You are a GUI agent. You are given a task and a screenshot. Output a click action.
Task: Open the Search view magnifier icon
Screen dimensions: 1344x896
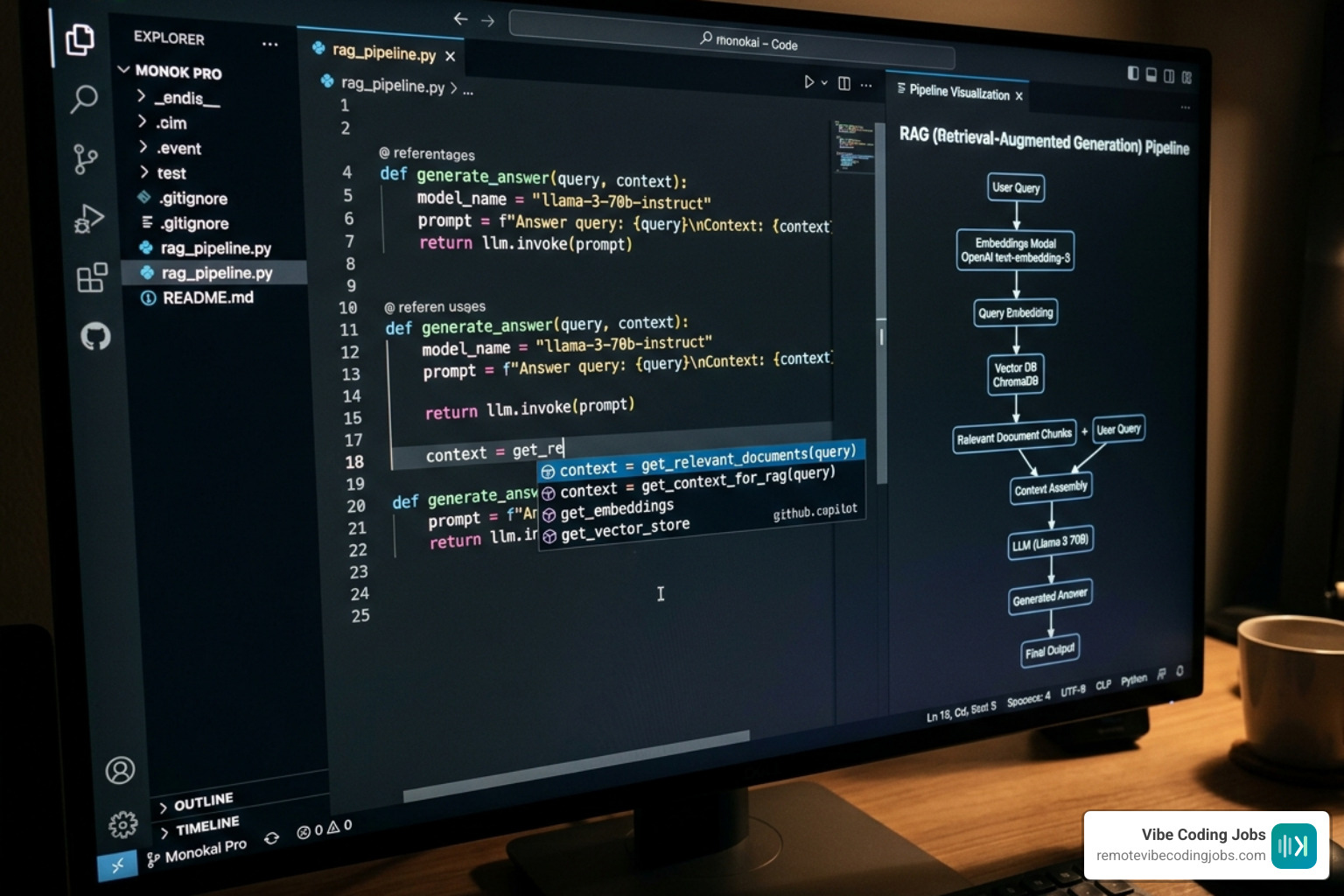pos(83,99)
